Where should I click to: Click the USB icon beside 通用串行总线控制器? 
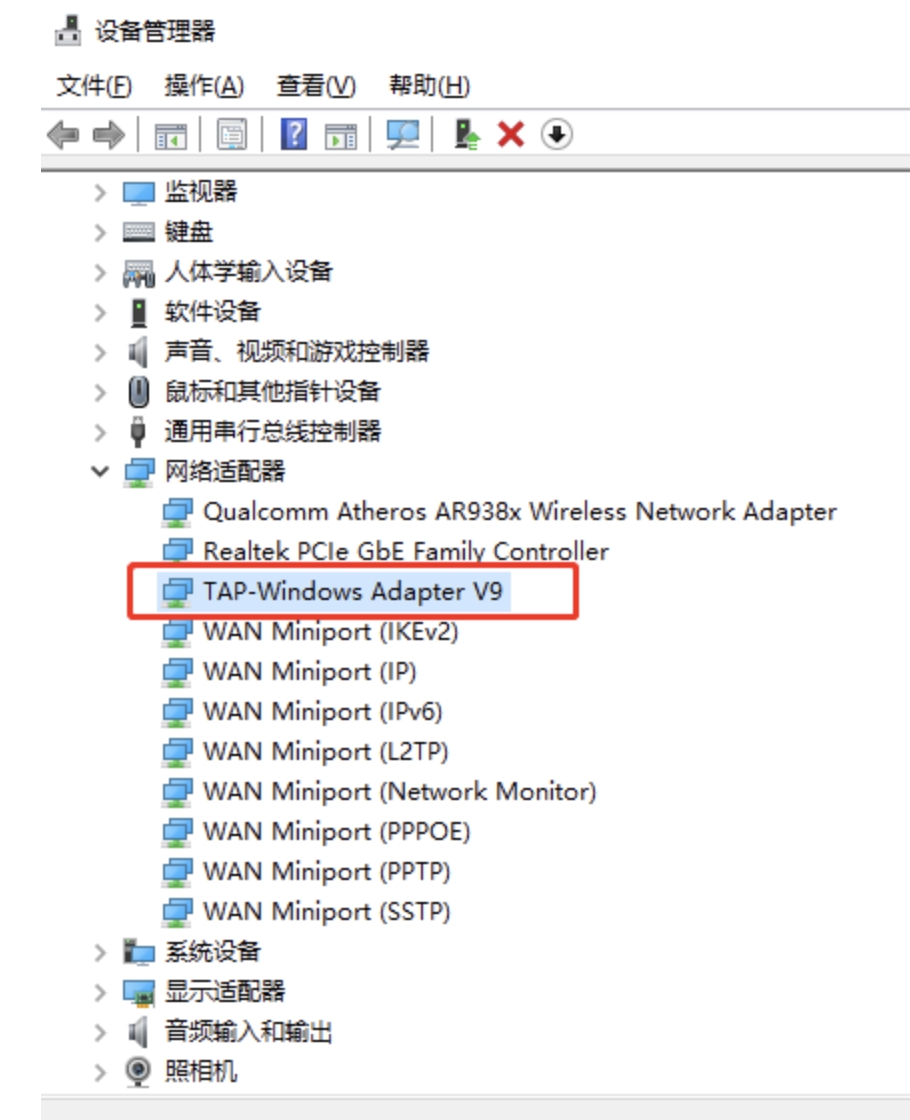point(139,432)
